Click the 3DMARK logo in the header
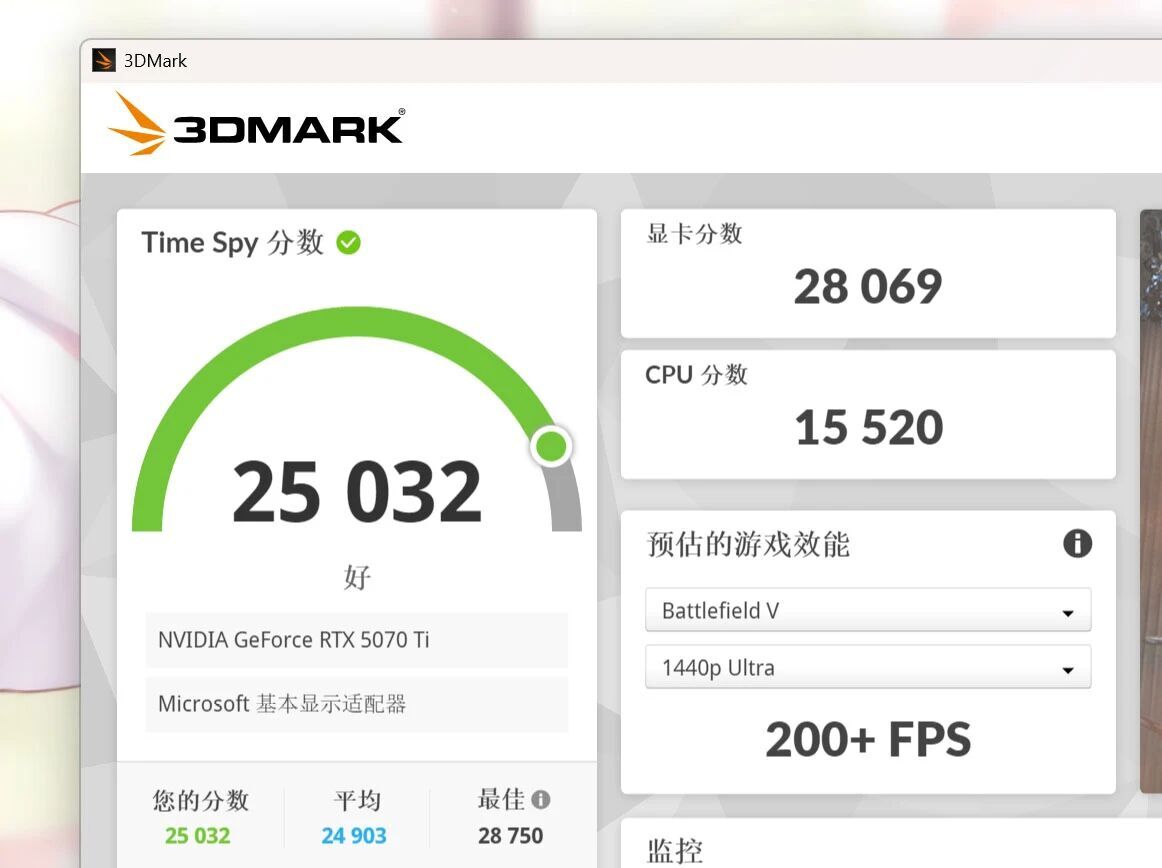The height and width of the screenshot is (868, 1162). pos(256,124)
